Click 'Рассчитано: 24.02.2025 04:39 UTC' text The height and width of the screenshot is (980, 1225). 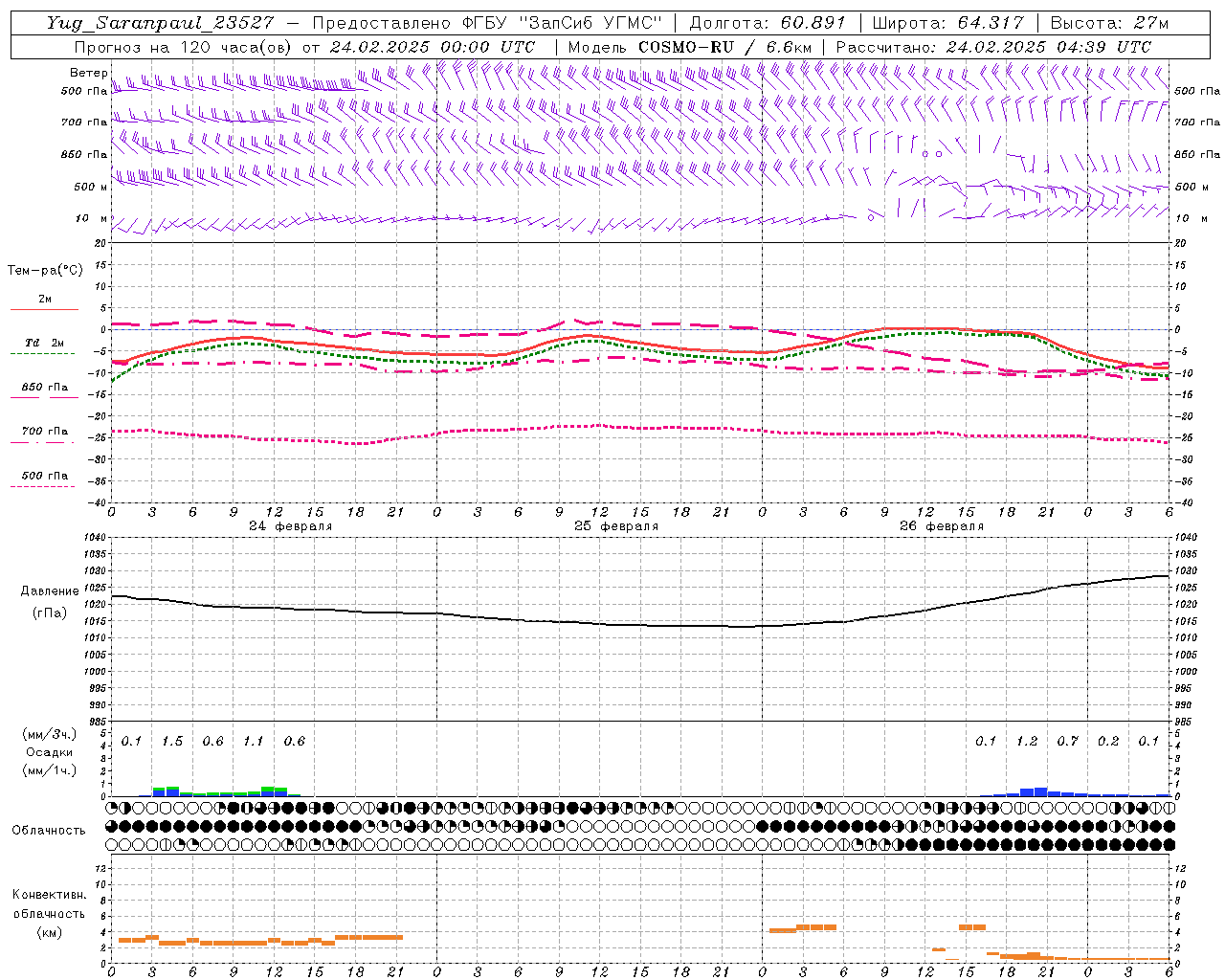(x=993, y=47)
